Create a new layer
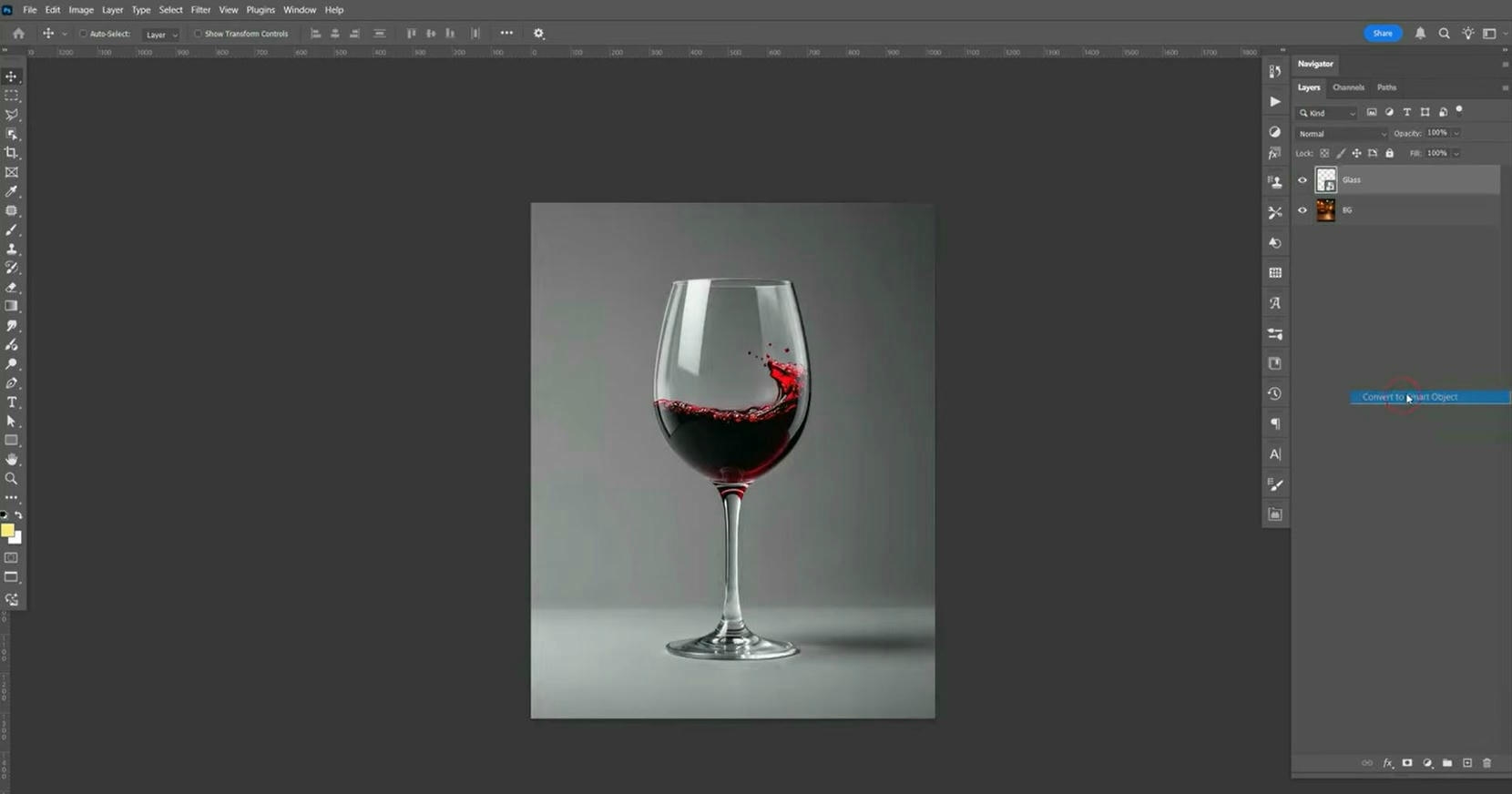The height and width of the screenshot is (794, 1512). [1467, 763]
